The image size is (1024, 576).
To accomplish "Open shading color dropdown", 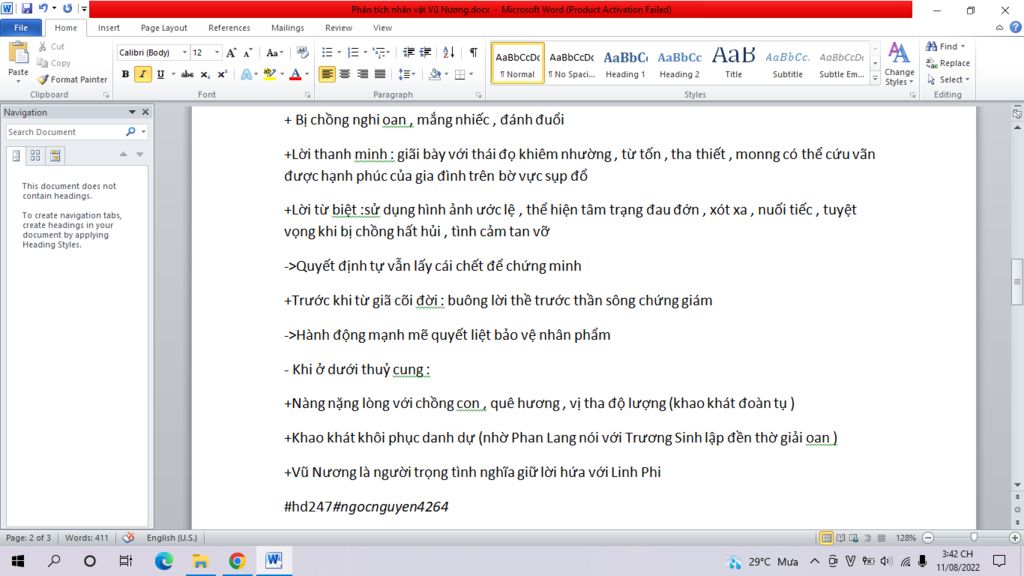I will [446, 74].
